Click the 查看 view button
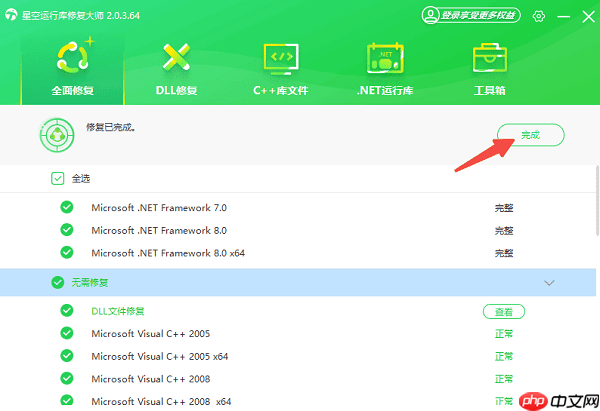The height and width of the screenshot is (411, 600). (504, 312)
